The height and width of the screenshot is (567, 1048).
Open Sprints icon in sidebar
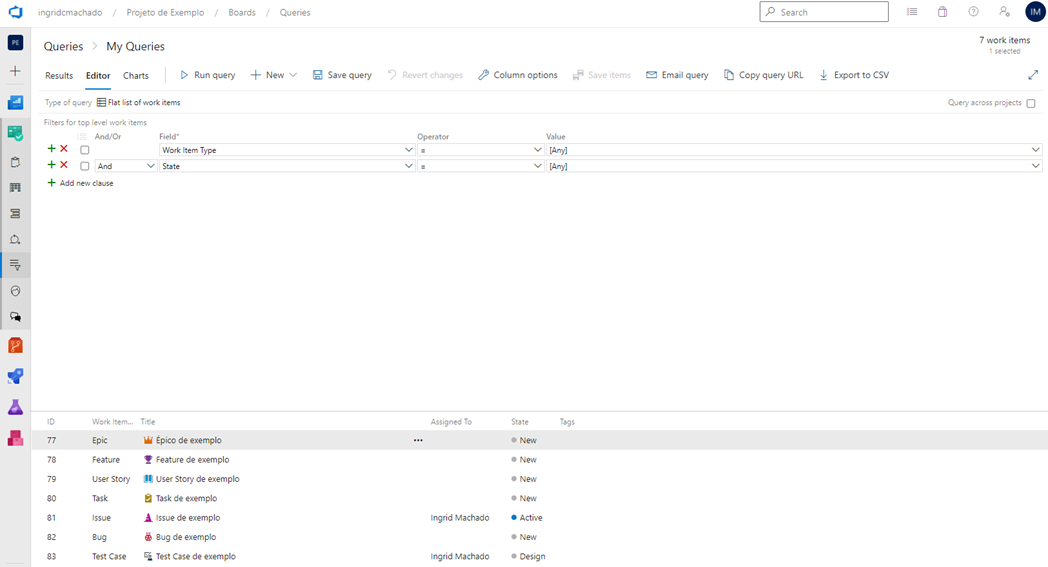coord(15,239)
